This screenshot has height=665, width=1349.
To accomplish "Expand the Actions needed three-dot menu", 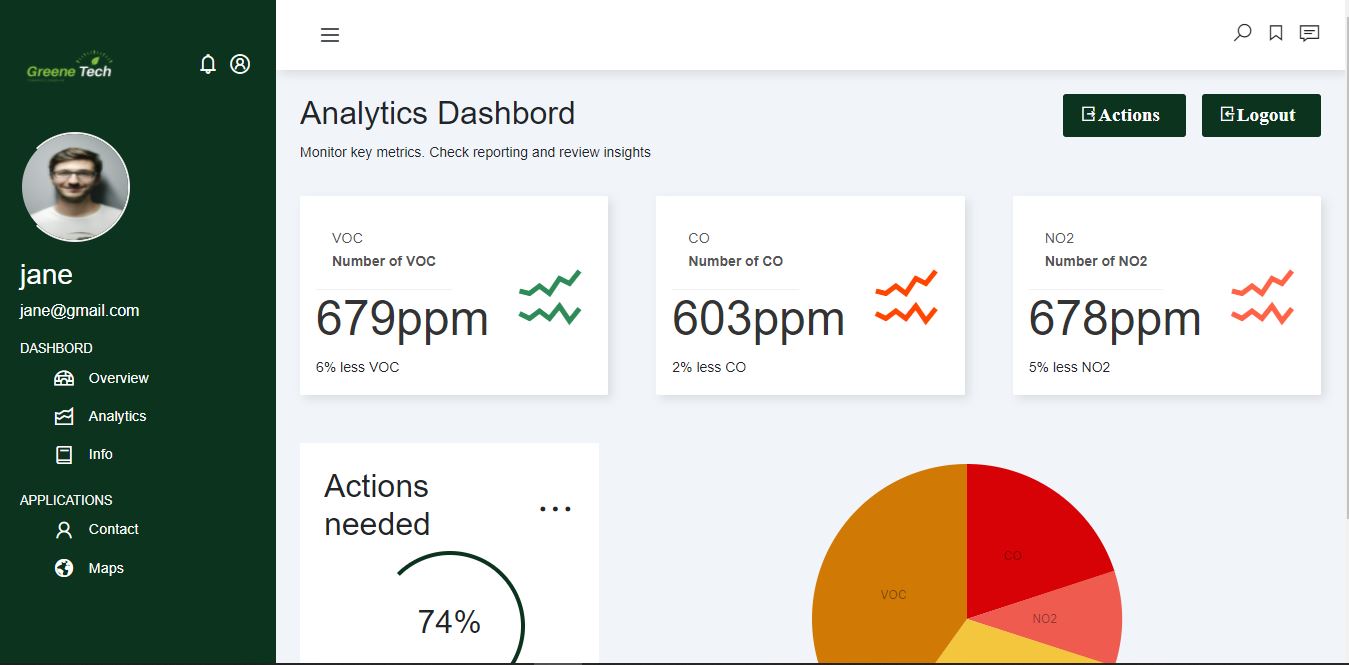I will (x=555, y=509).
